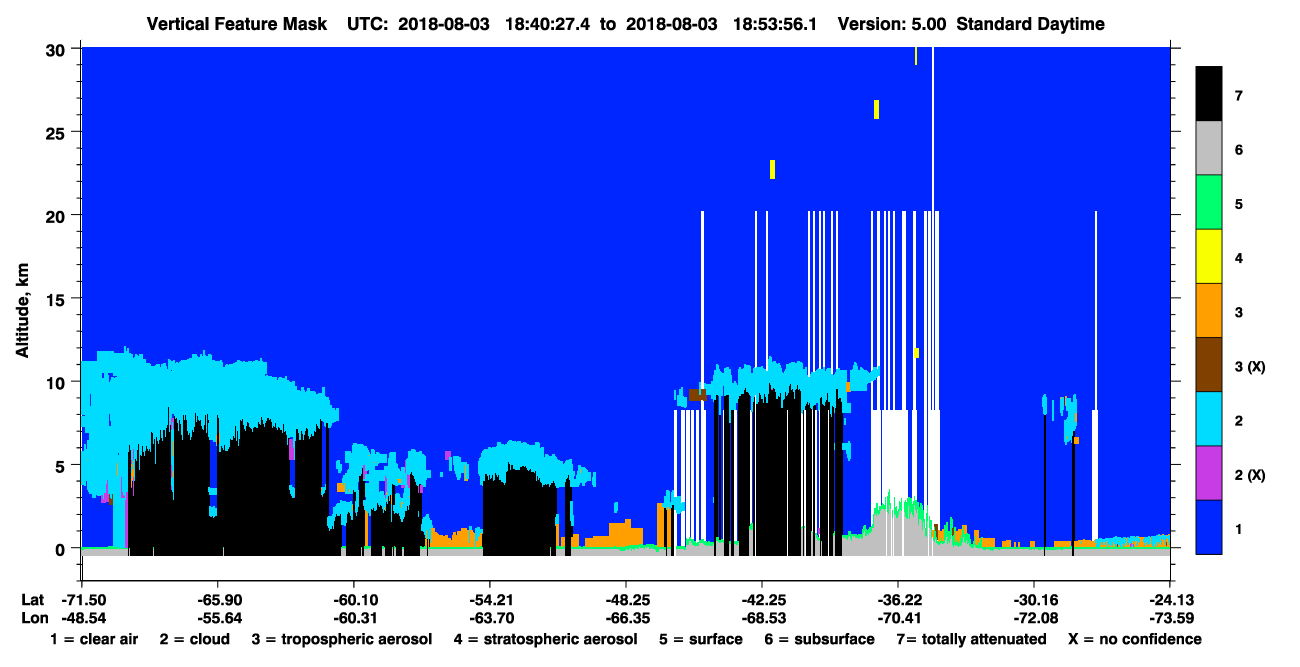1300x667 pixels.
Task: Click 'Version: 5.00' in the title
Action: [892, 24]
